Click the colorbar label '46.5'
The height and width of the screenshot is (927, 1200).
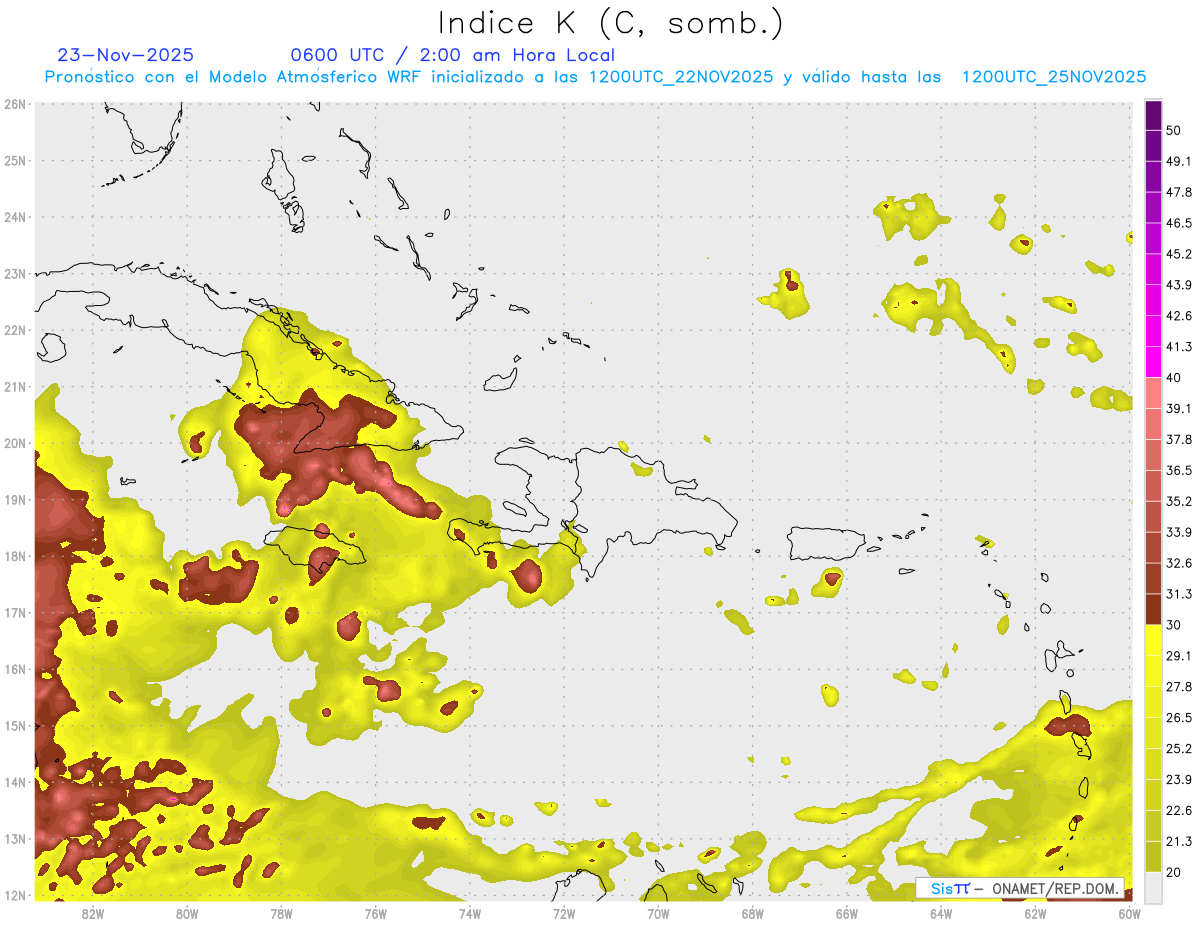point(1178,223)
